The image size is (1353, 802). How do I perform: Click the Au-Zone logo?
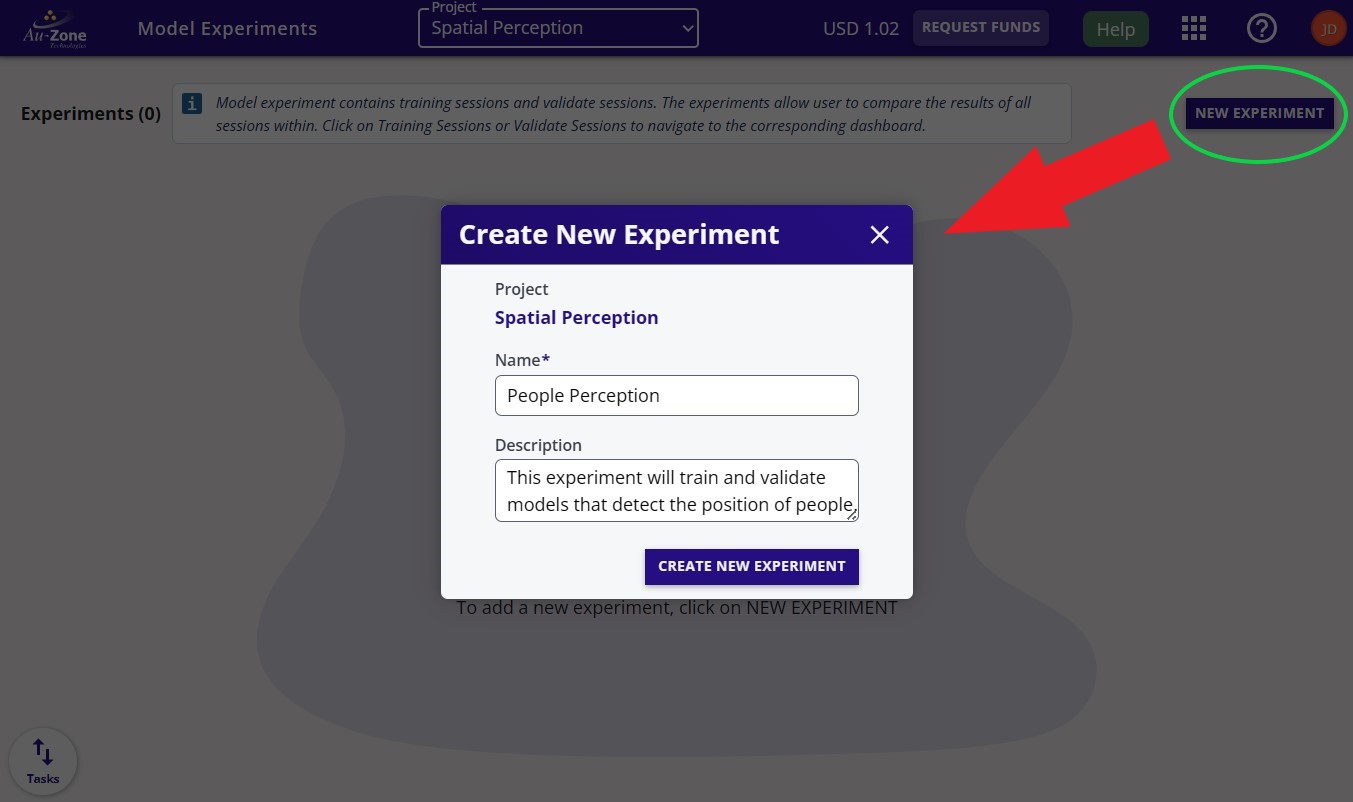(55, 30)
